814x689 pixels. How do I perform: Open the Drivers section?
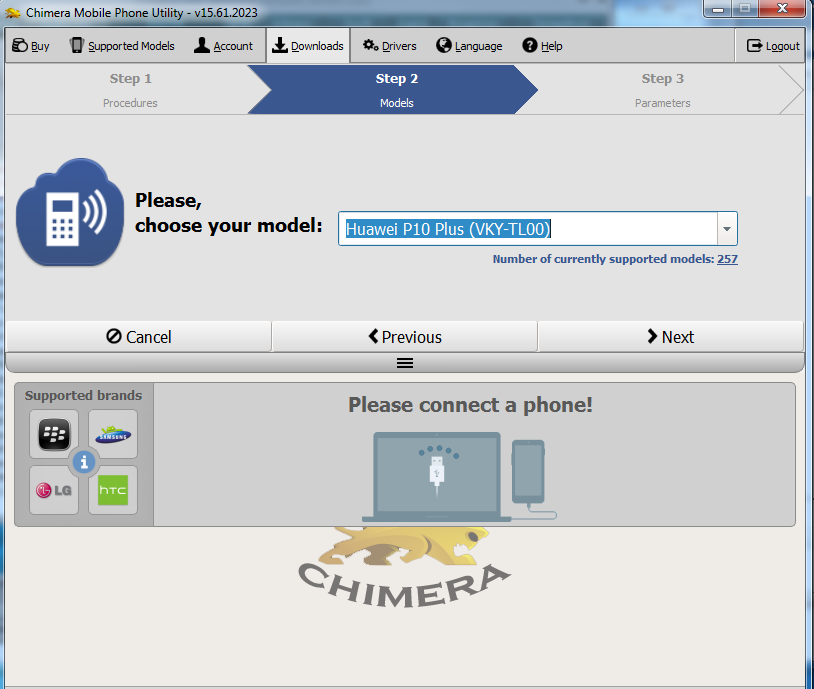click(389, 46)
